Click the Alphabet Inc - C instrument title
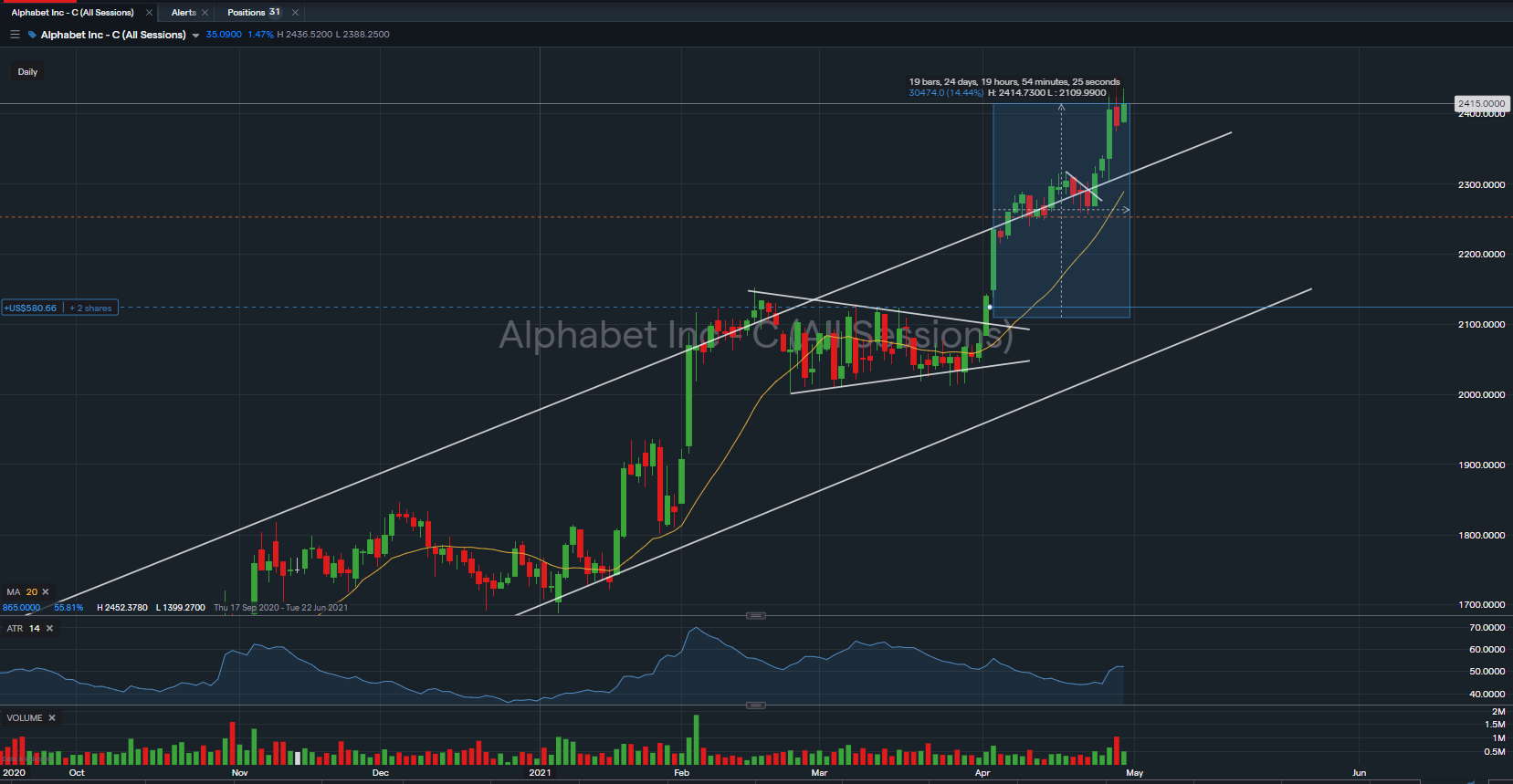1513x784 pixels. tap(113, 35)
